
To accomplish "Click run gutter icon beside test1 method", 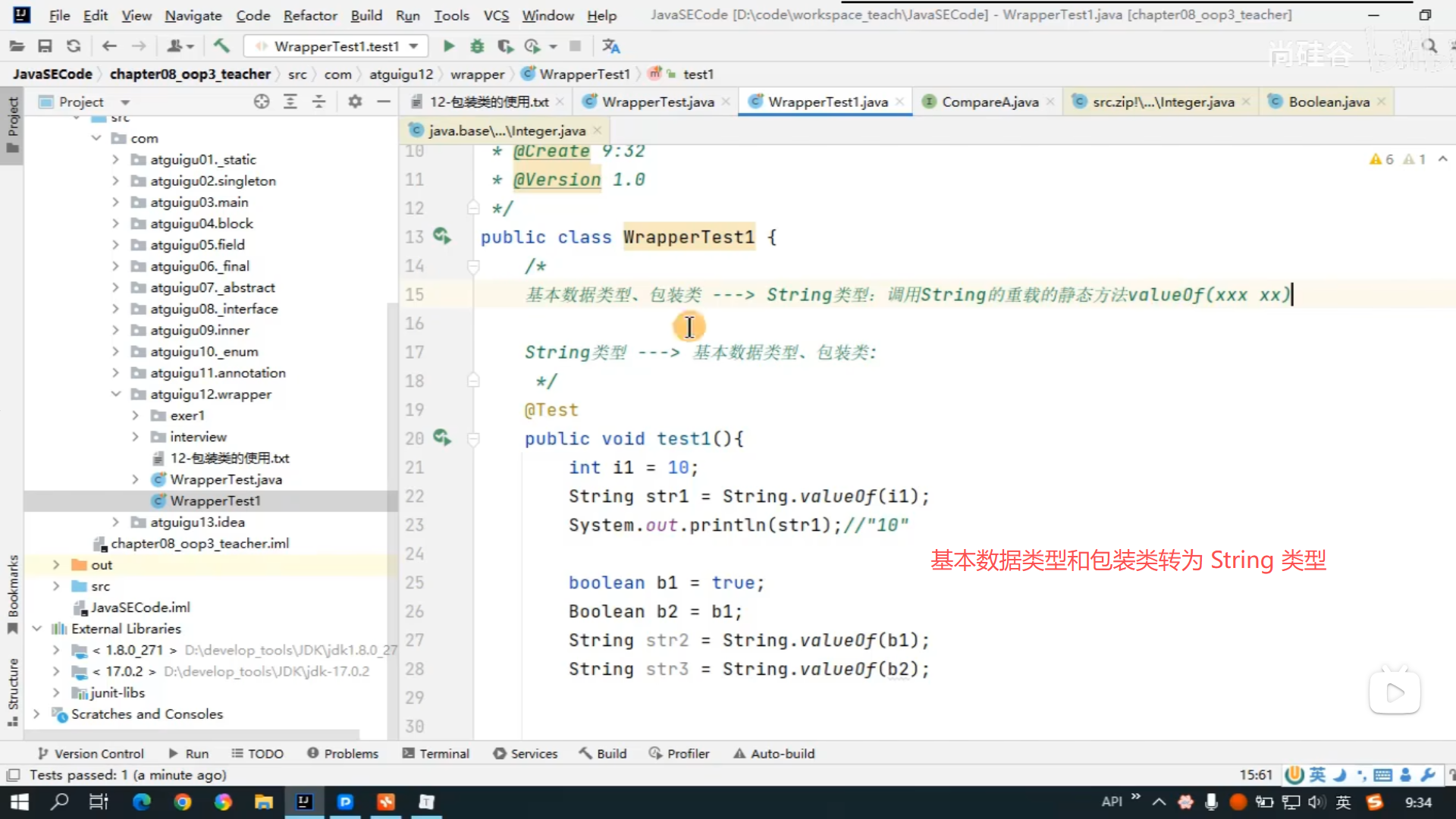I will click(442, 438).
